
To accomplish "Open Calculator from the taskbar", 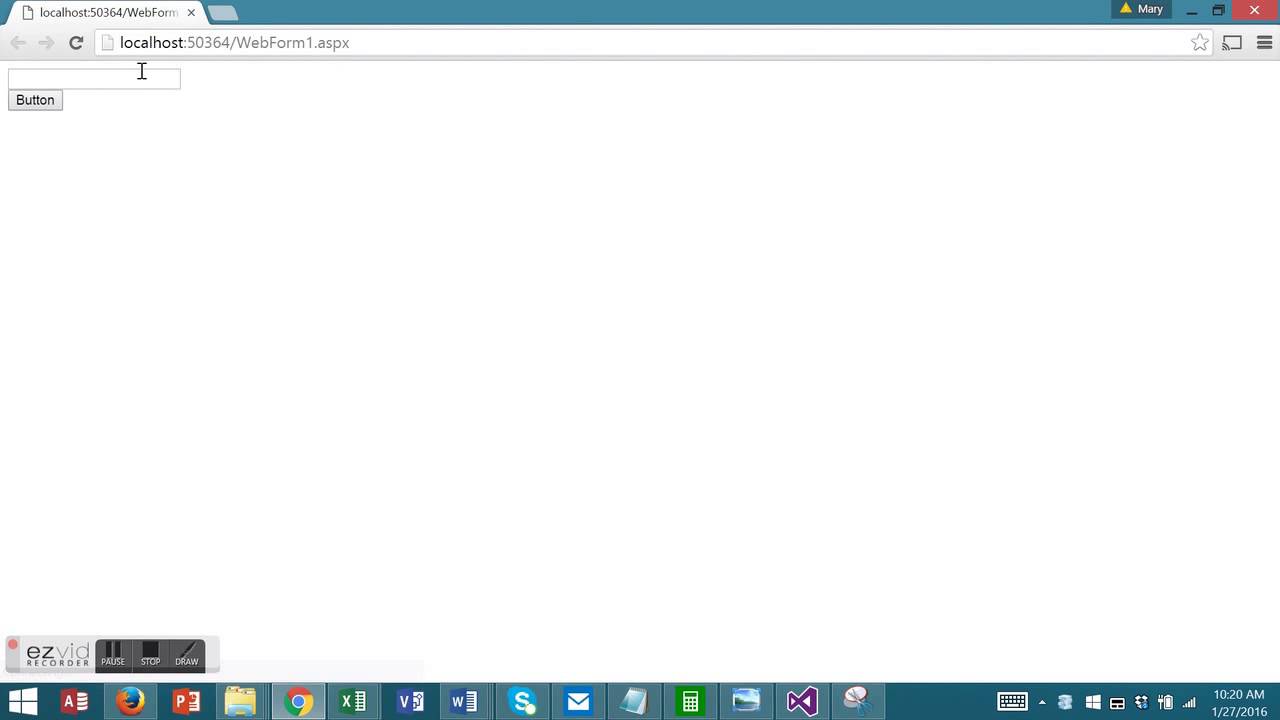I will (690, 702).
